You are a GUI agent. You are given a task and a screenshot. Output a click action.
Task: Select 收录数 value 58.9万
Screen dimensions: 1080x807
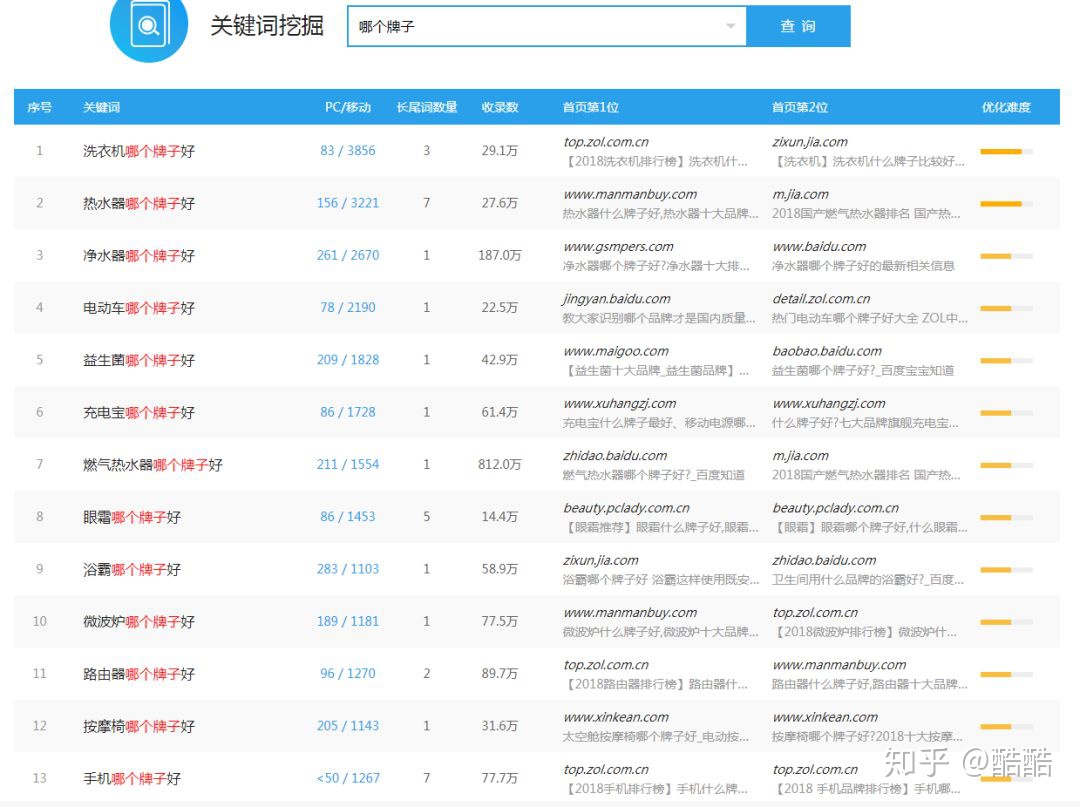coord(500,569)
